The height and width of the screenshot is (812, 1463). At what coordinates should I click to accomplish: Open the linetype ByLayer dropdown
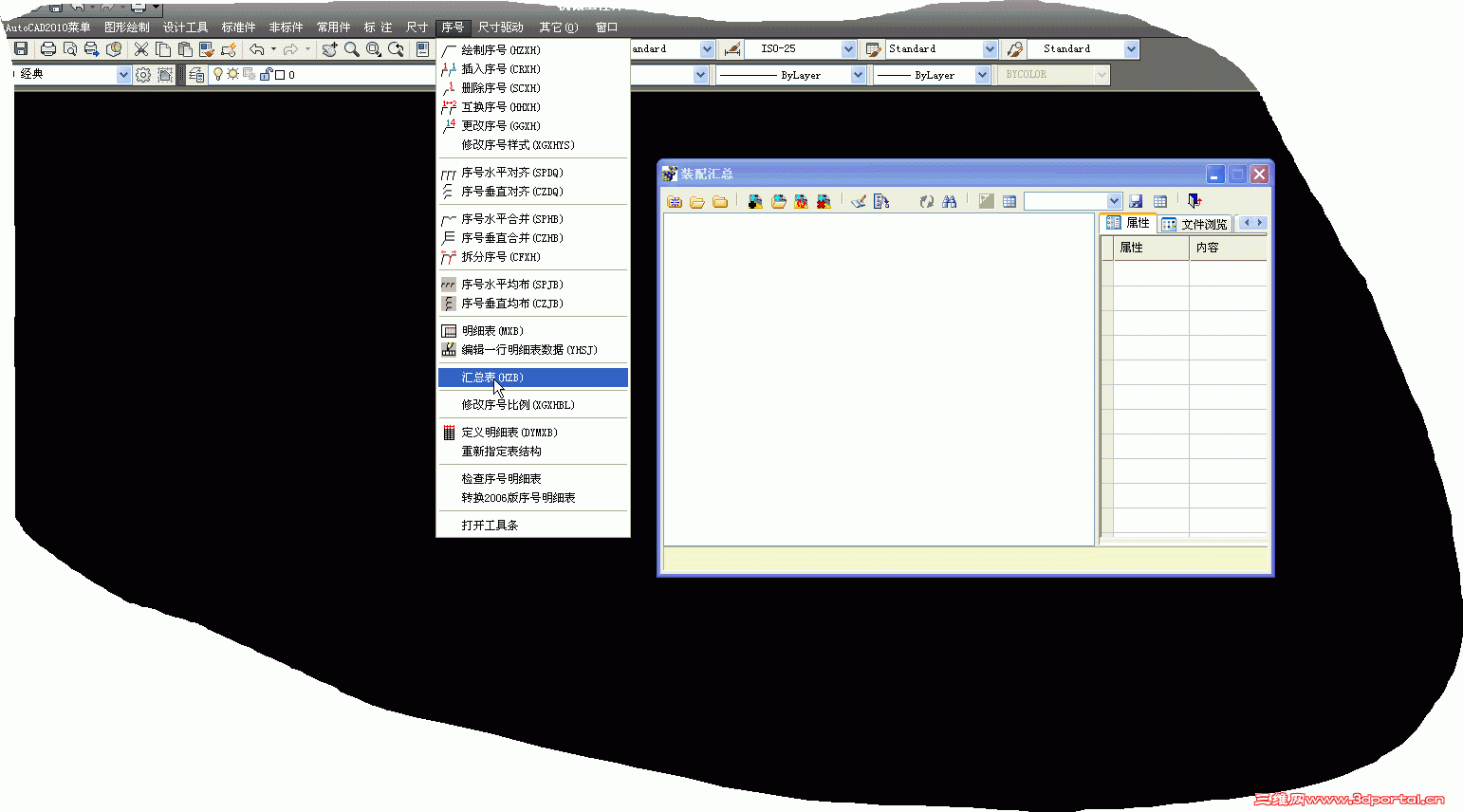(858, 75)
